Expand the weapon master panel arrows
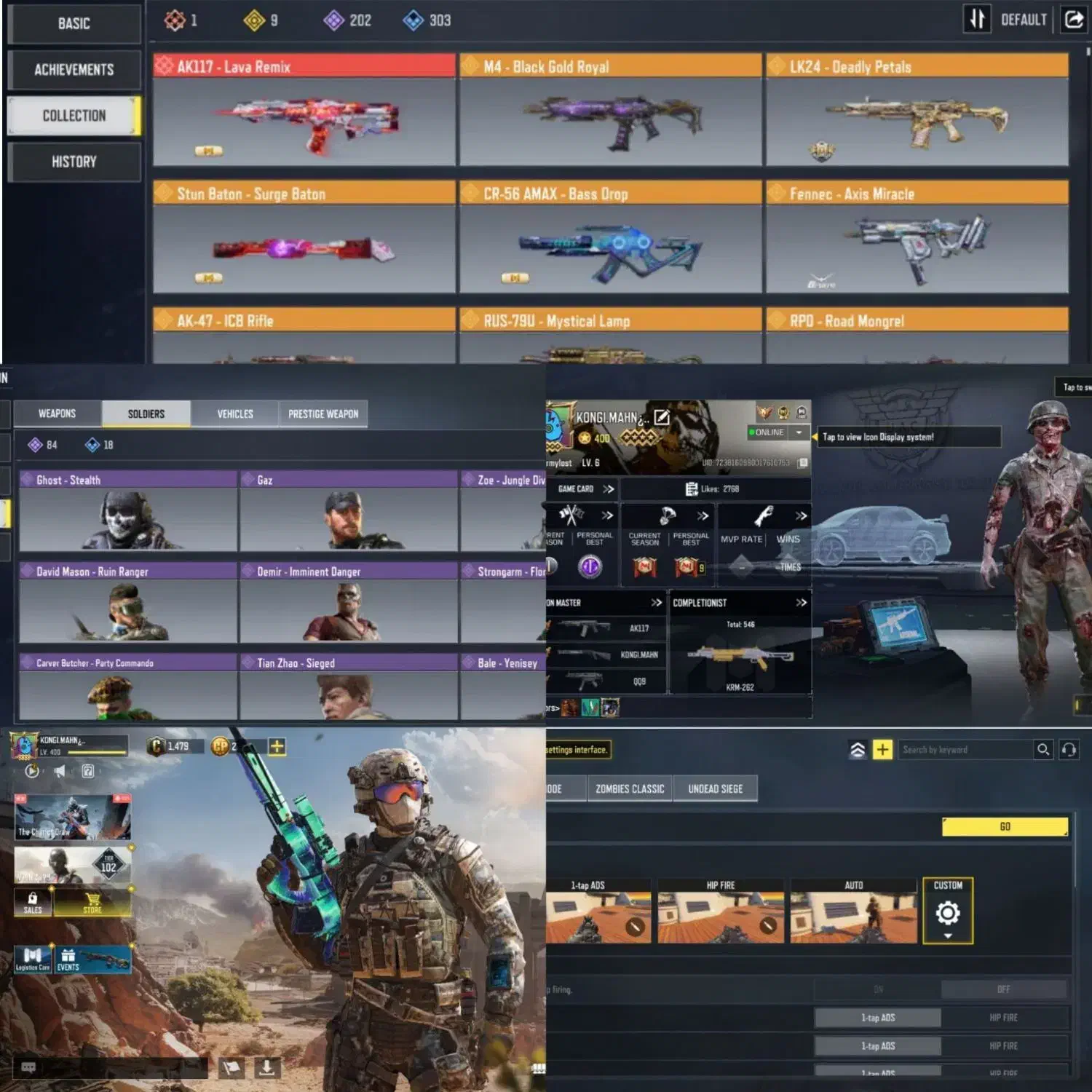This screenshot has height=1092, width=1092. [657, 603]
